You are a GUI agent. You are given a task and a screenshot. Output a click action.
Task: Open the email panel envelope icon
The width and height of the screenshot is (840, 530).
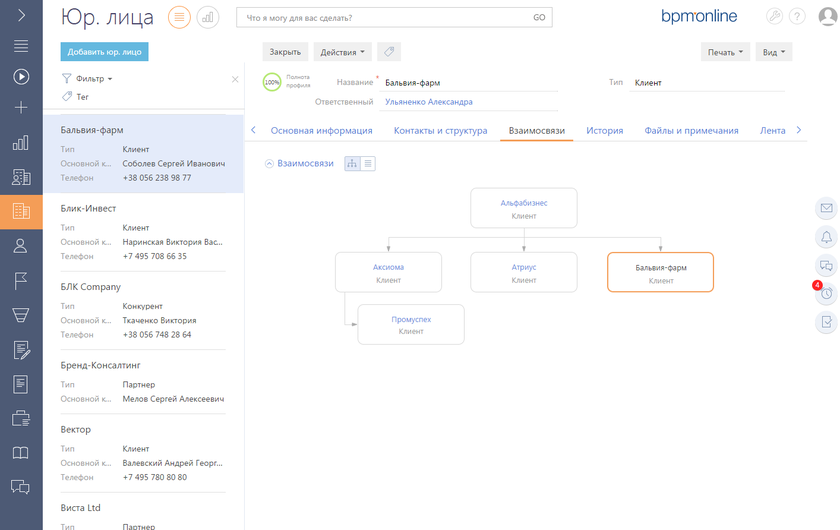[x=826, y=209]
